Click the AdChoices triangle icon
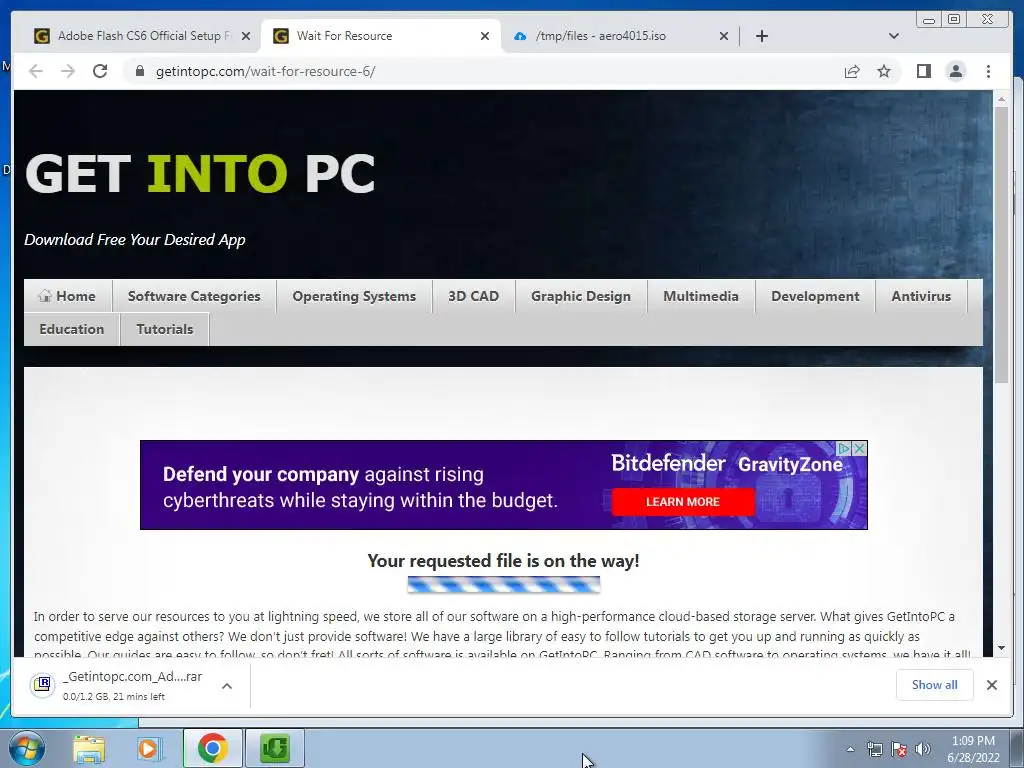This screenshot has width=1024, height=768. point(844,449)
